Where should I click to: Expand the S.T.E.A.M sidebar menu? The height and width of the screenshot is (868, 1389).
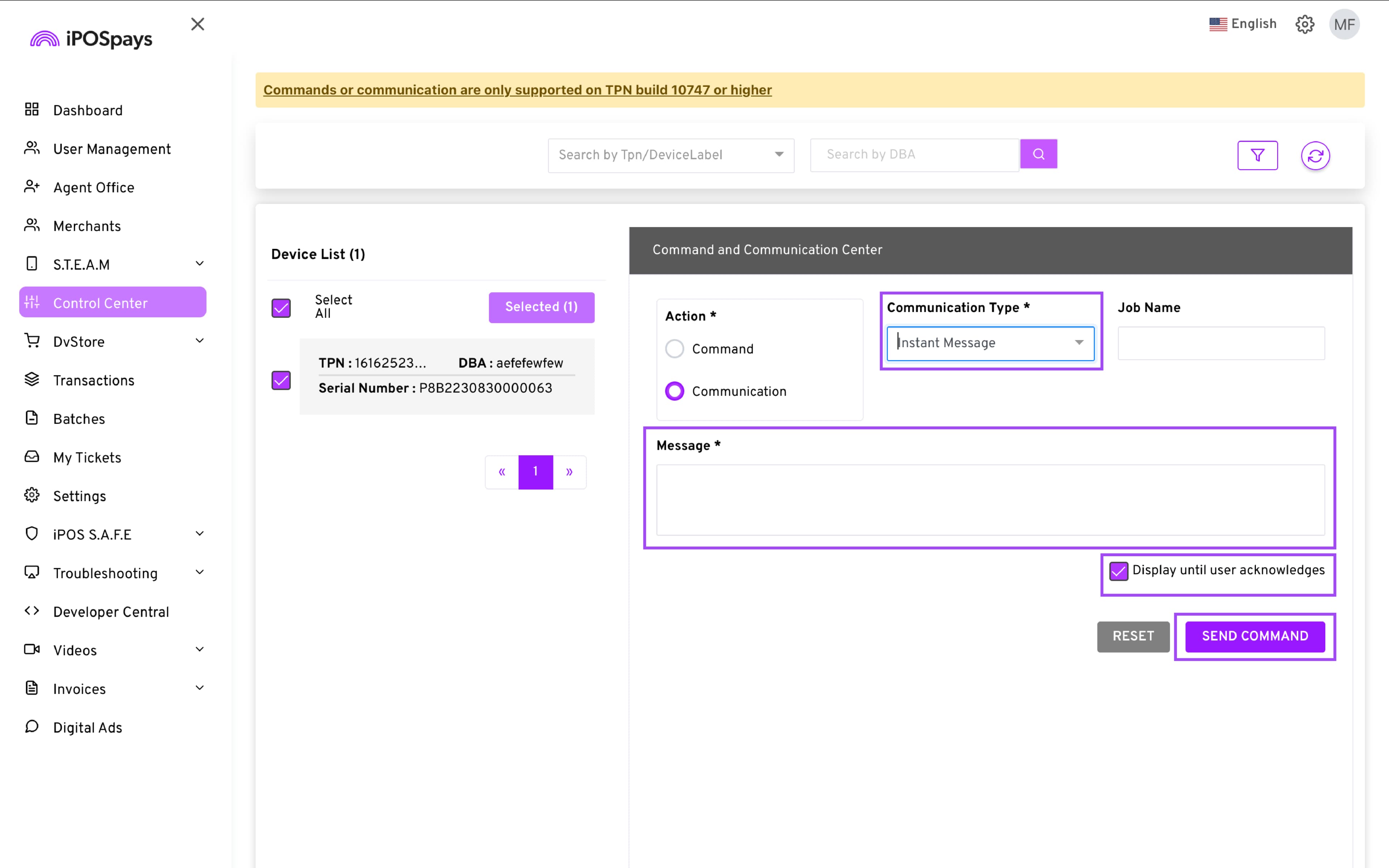click(112, 264)
